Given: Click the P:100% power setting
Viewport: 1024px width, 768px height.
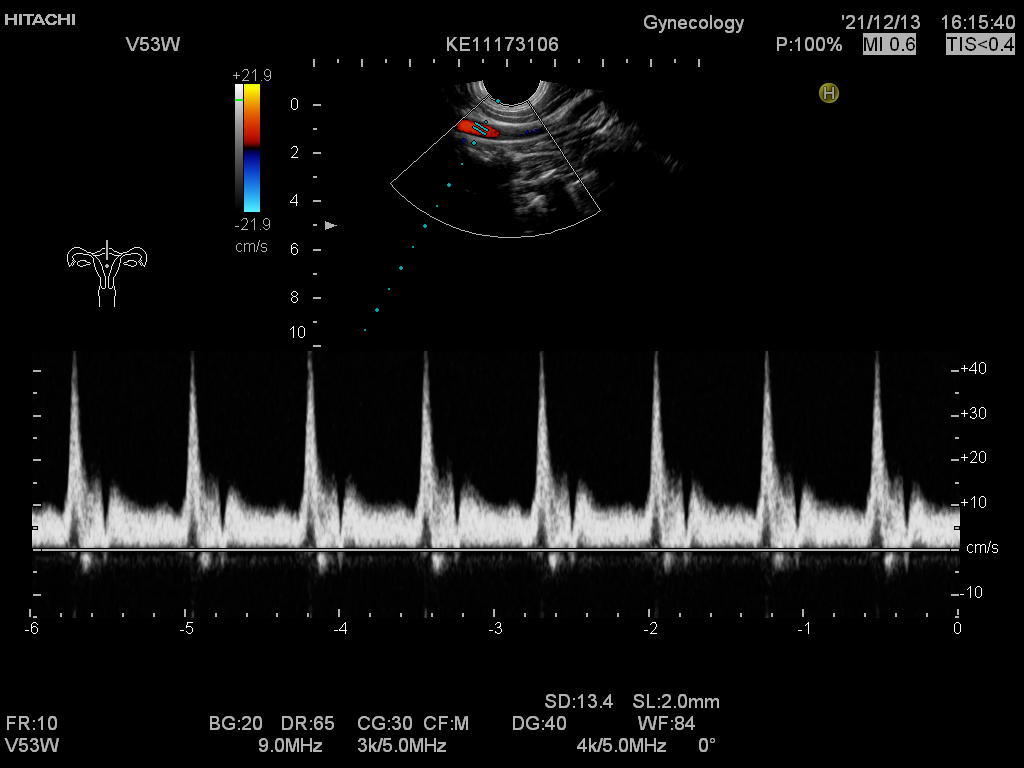Looking at the screenshot, I should click(x=809, y=44).
